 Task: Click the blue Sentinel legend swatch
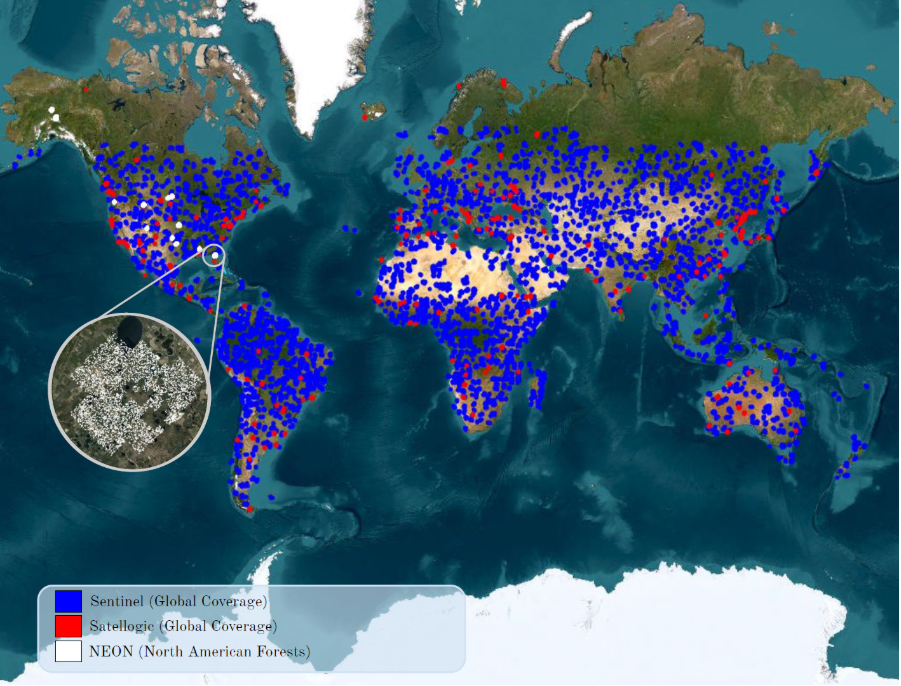click(x=68, y=601)
